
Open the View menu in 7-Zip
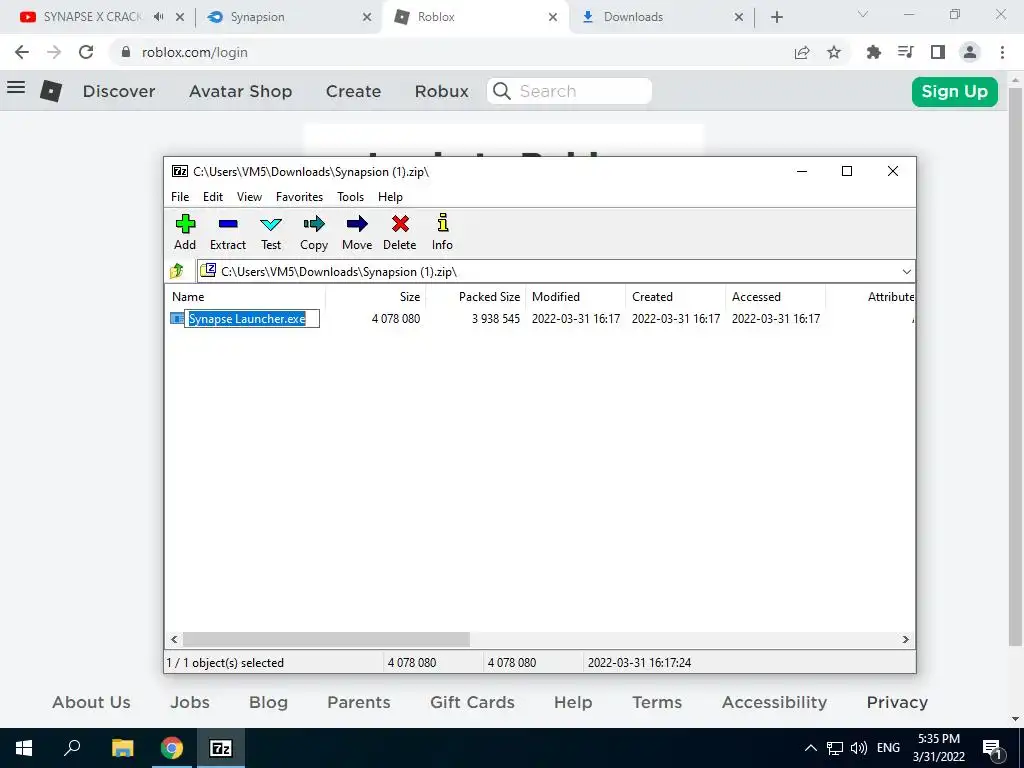click(249, 197)
